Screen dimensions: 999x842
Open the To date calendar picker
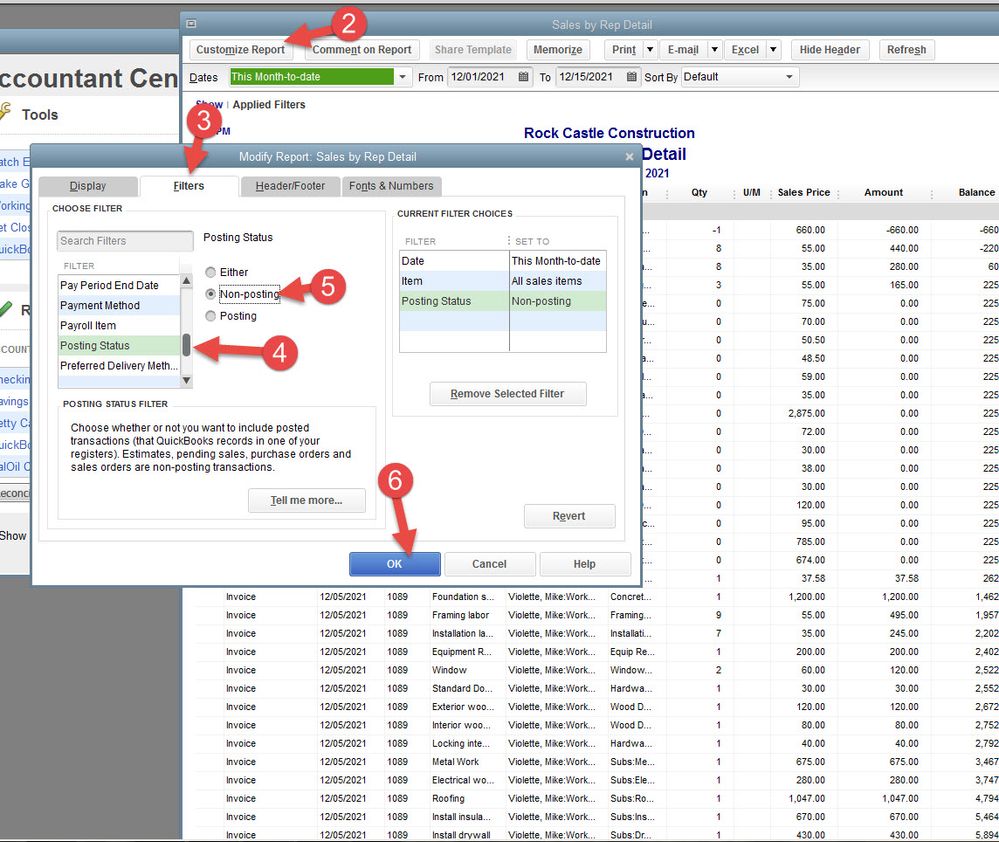(x=632, y=77)
